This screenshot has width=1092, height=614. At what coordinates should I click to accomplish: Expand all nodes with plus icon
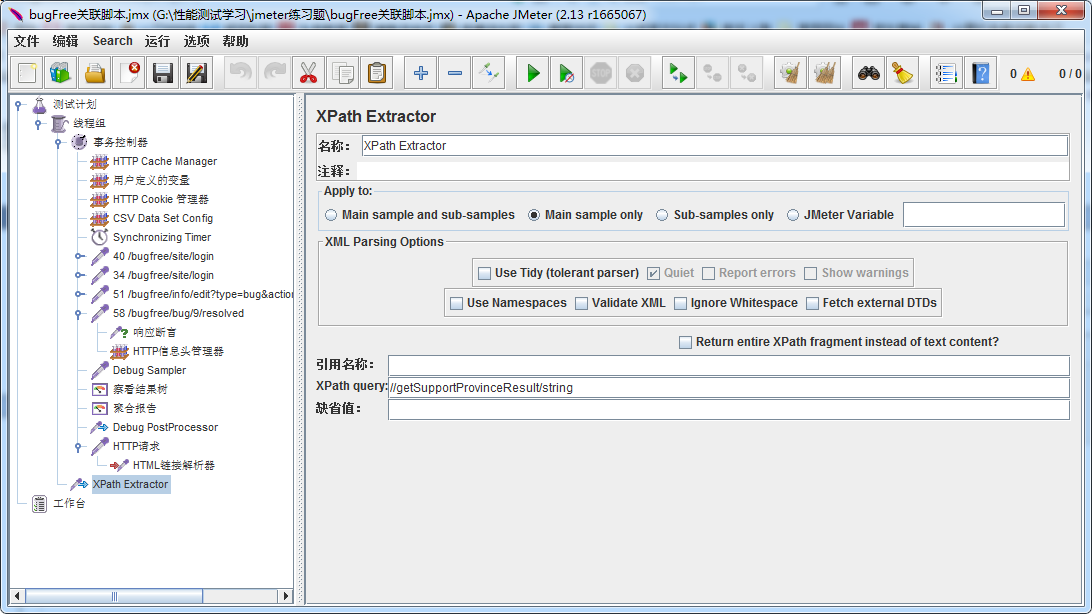coord(421,73)
